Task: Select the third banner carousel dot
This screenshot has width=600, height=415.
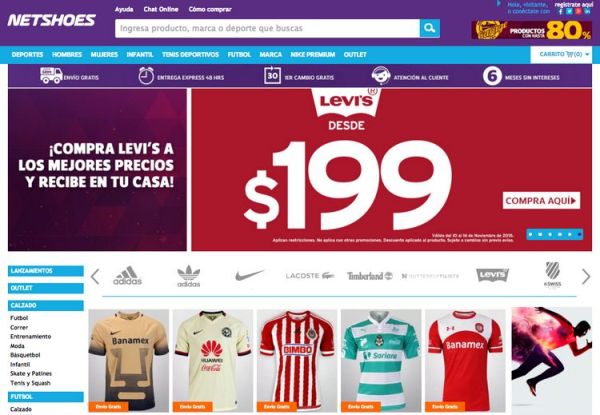Action: (550, 234)
